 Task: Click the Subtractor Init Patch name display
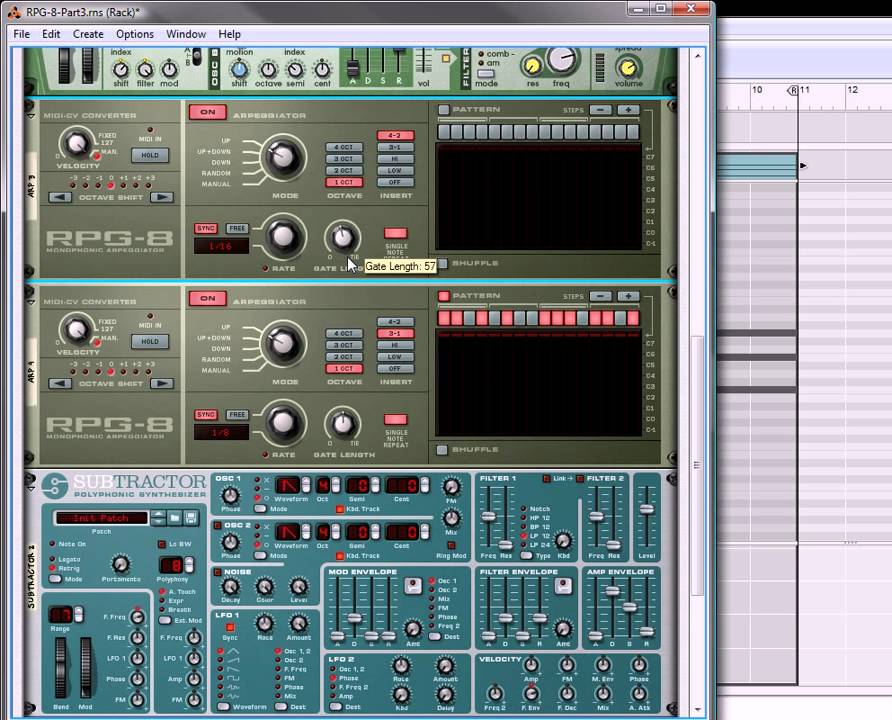click(x=102, y=518)
